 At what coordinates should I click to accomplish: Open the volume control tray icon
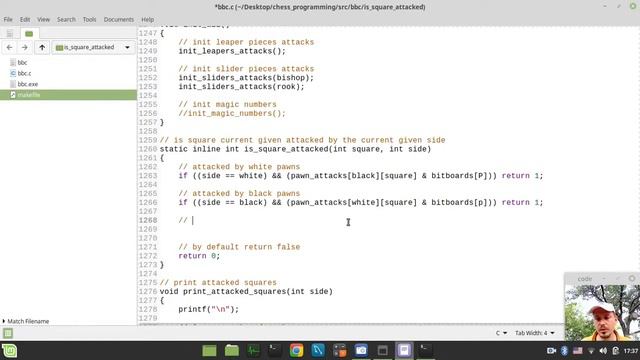pyautogui.click(x=603, y=351)
